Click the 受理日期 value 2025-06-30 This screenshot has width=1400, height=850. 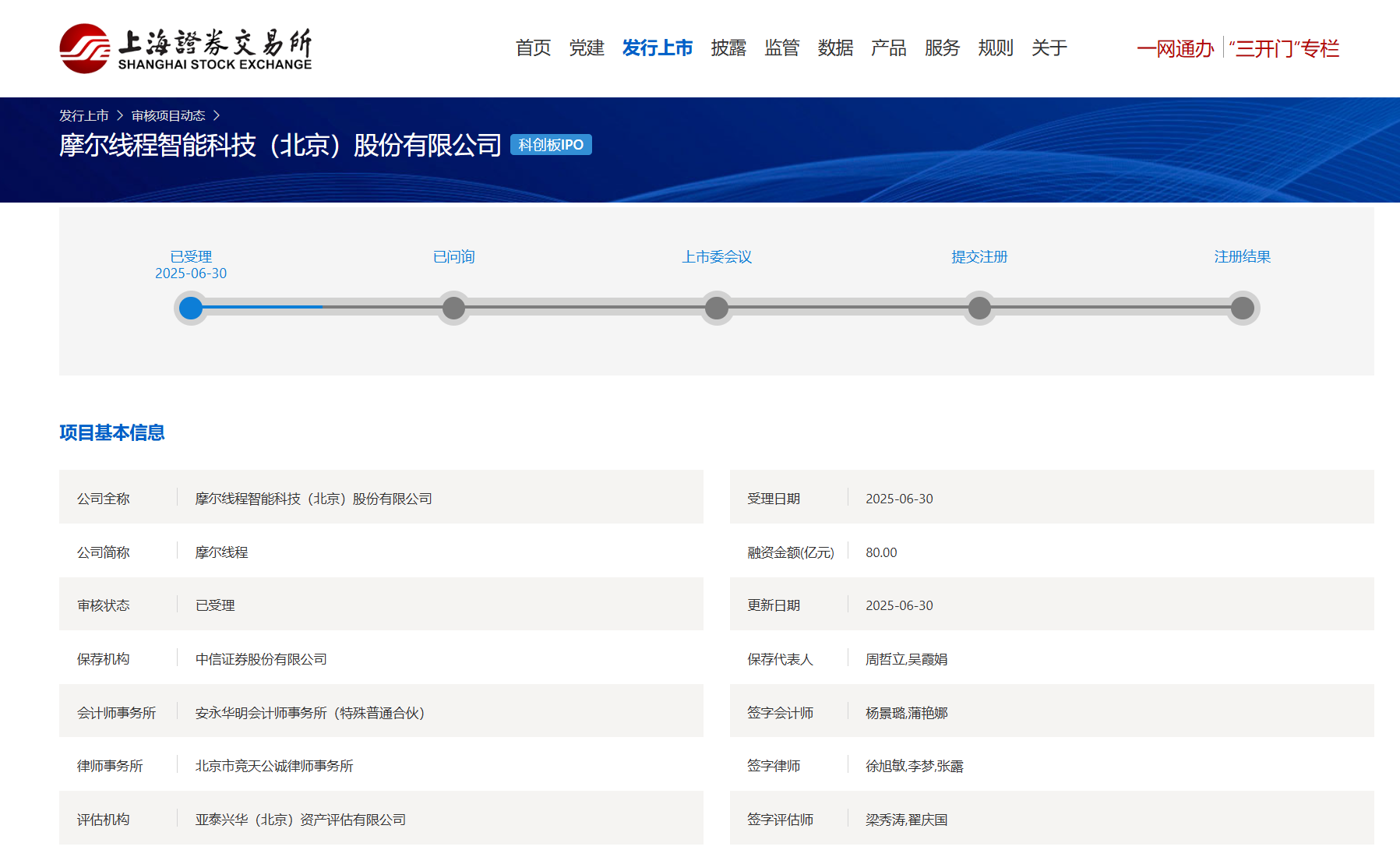[899, 499]
